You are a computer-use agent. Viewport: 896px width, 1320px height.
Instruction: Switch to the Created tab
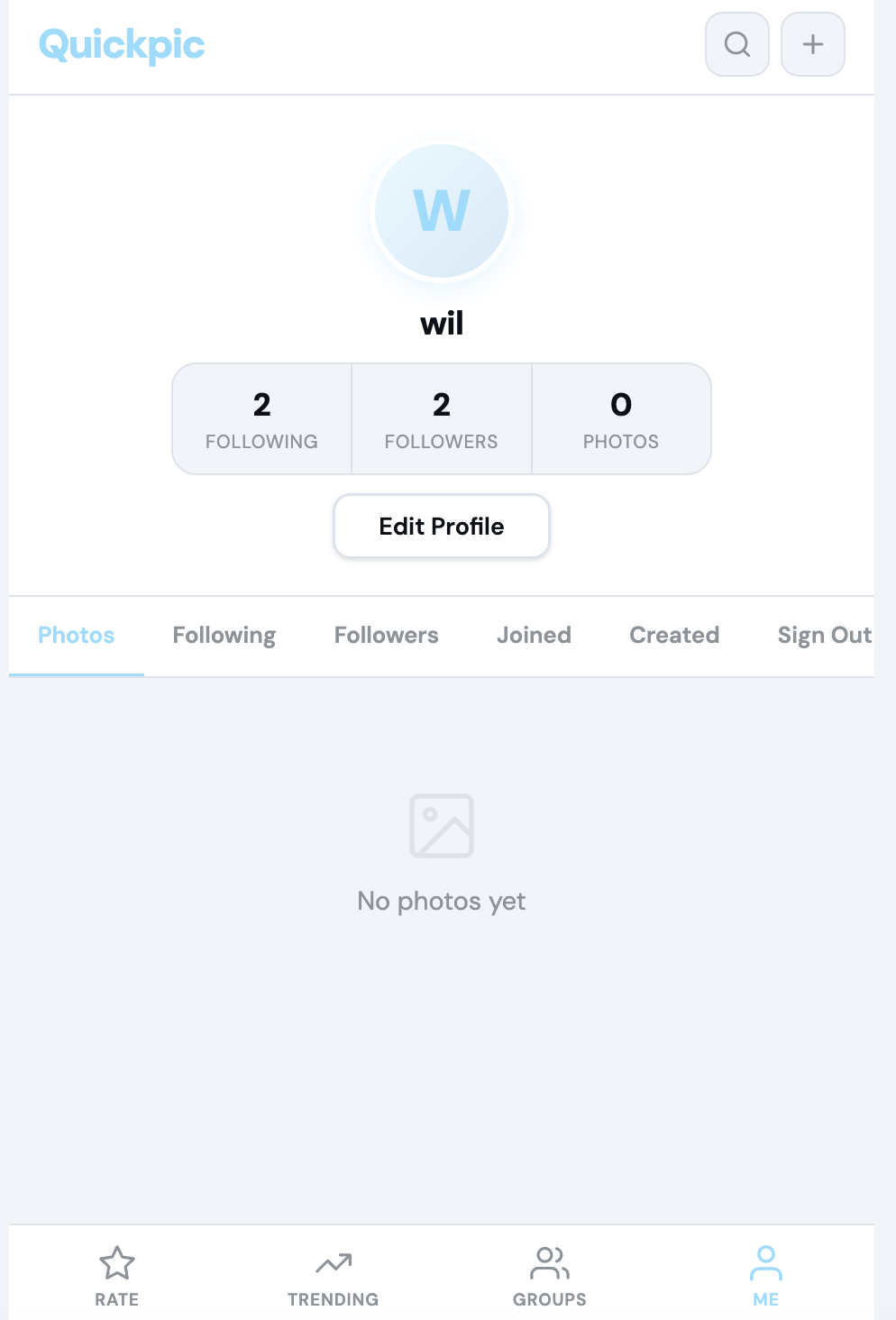pyautogui.click(x=674, y=636)
